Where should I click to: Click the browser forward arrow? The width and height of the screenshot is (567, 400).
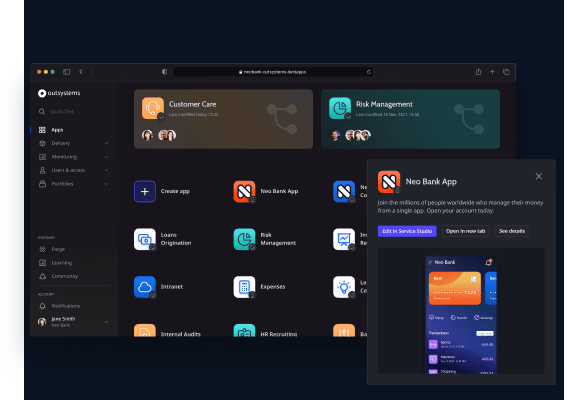92,72
